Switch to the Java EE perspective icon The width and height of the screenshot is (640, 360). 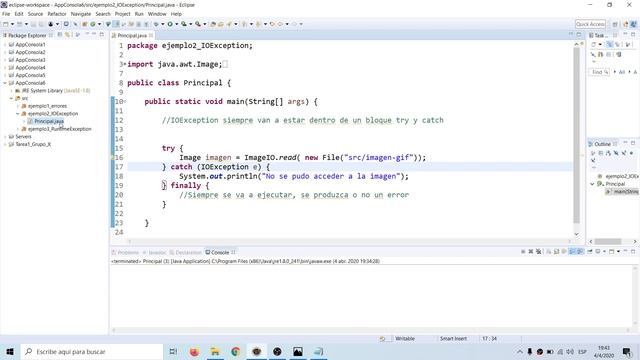click(625, 24)
